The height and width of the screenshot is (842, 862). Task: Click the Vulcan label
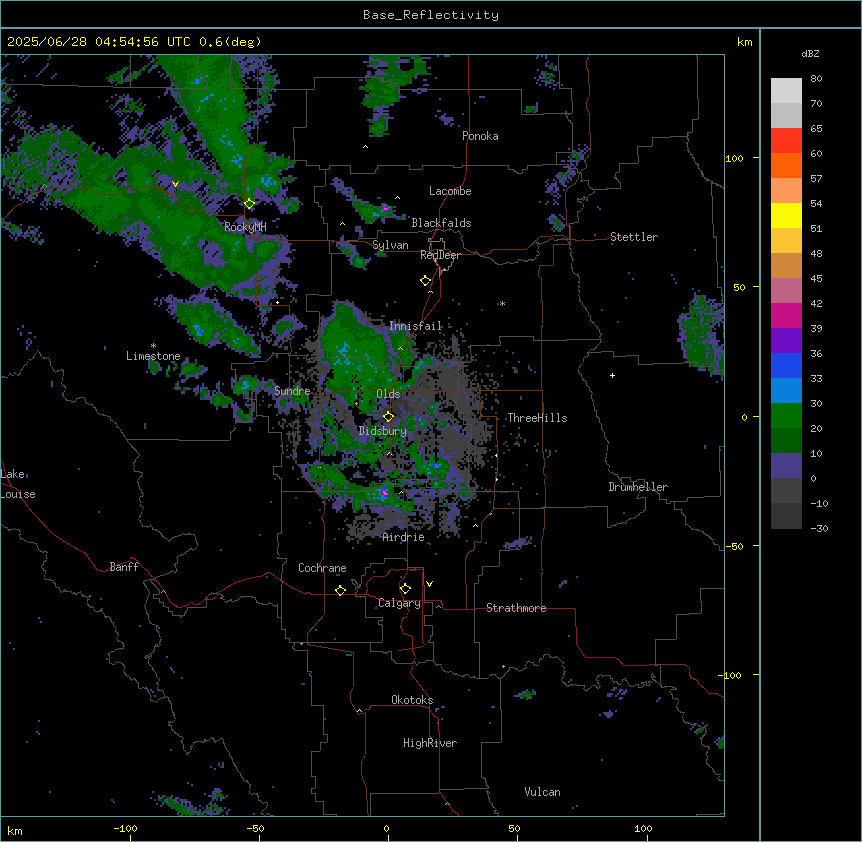pyautogui.click(x=543, y=792)
